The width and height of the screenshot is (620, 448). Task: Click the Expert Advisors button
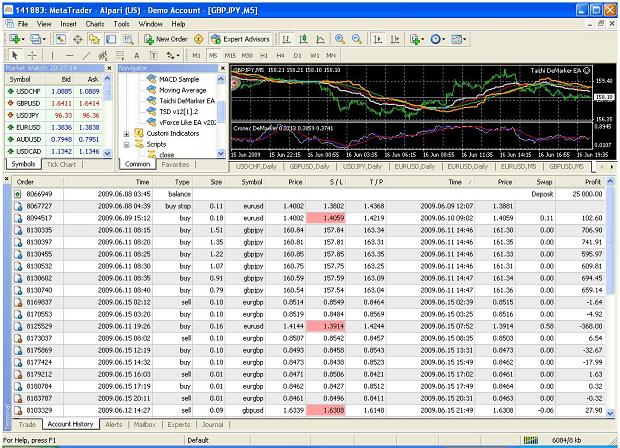coord(240,39)
